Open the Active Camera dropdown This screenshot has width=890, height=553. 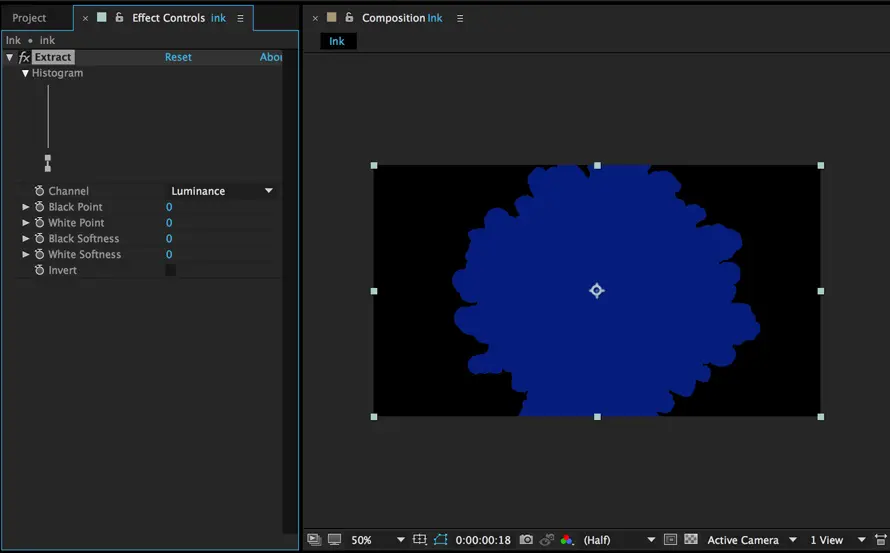point(752,540)
